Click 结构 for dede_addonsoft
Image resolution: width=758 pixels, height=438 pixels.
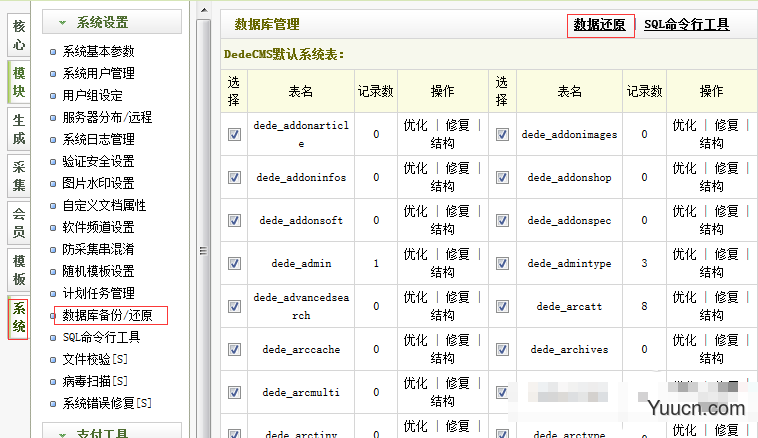click(x=442, y=229)
